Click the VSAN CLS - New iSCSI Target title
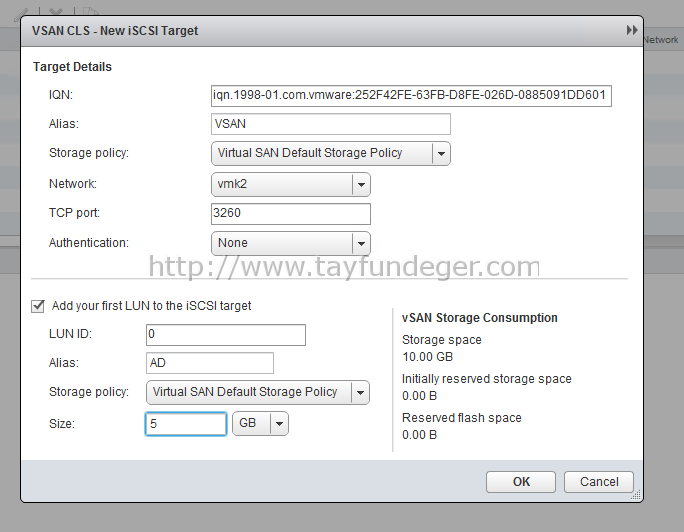The image size is (684, 532). point(115,31)
